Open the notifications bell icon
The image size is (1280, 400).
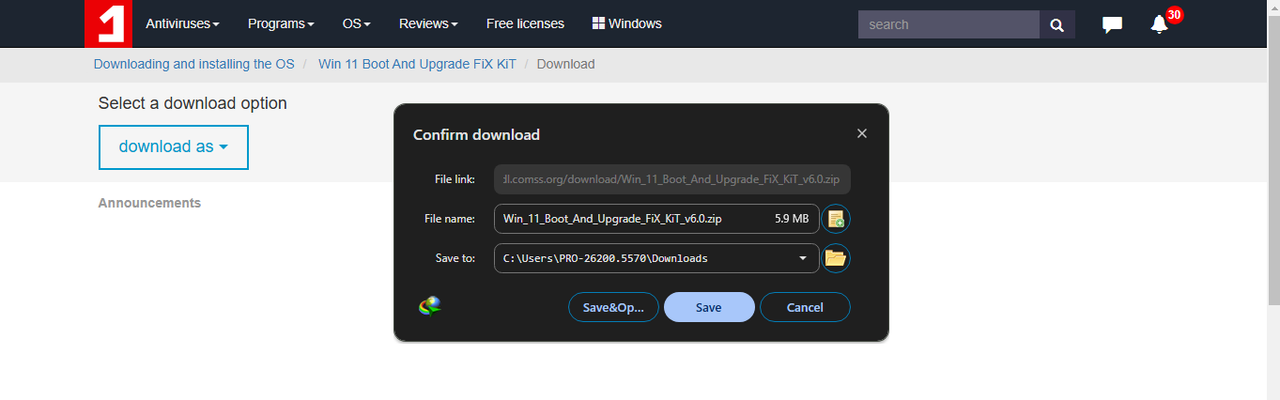point(1159,24)
